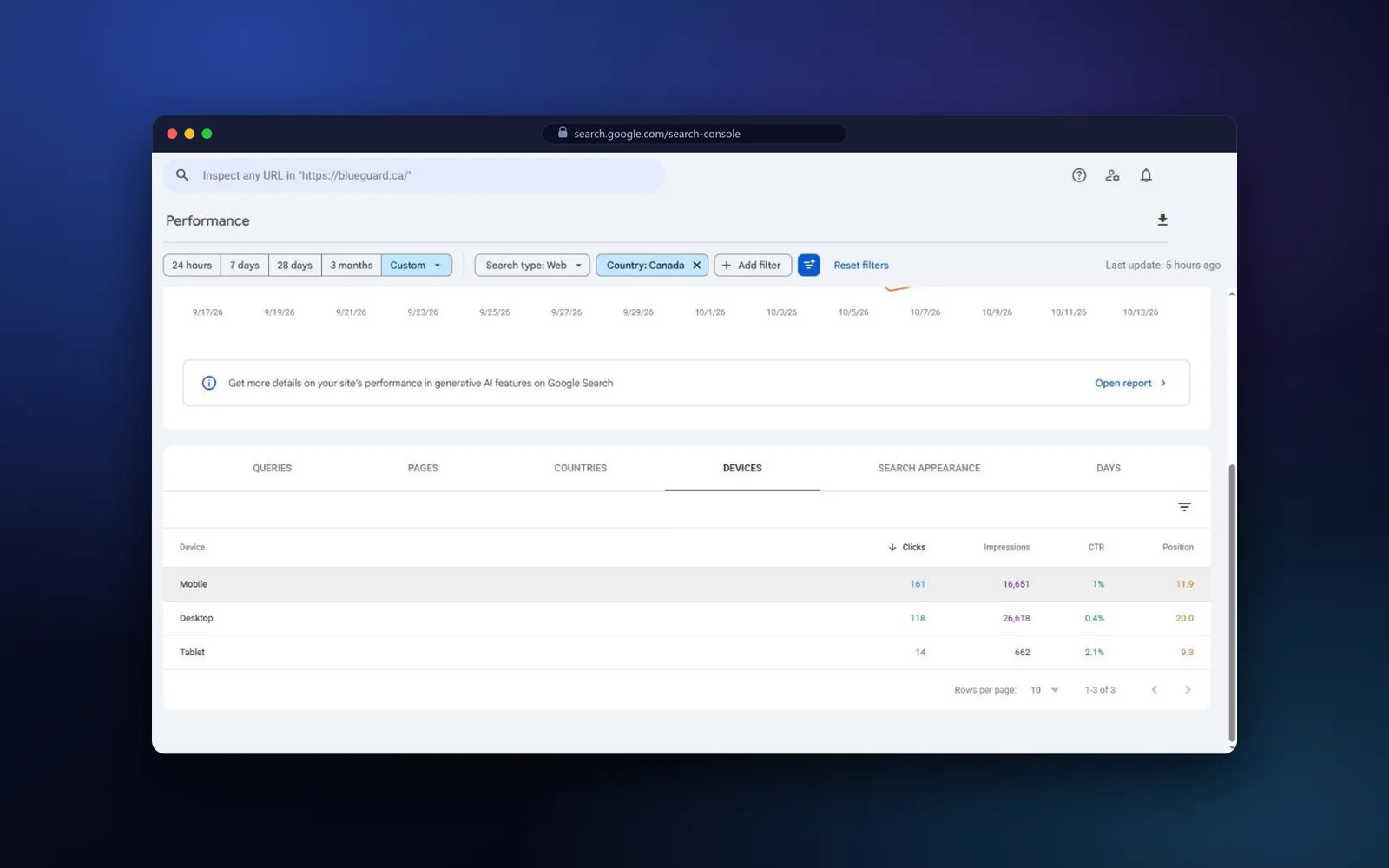
Task: Sort by the CTR column header
Action: coord(1096,548)
